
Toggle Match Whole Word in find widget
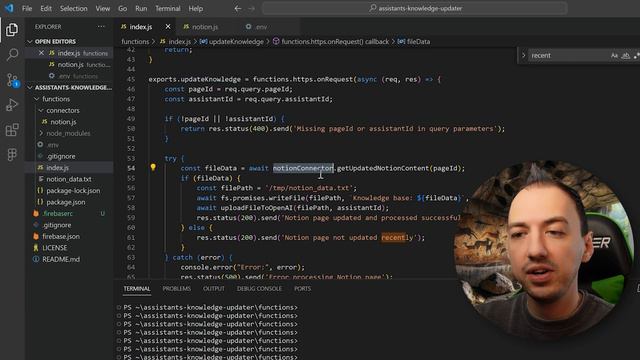pos(626,56)
